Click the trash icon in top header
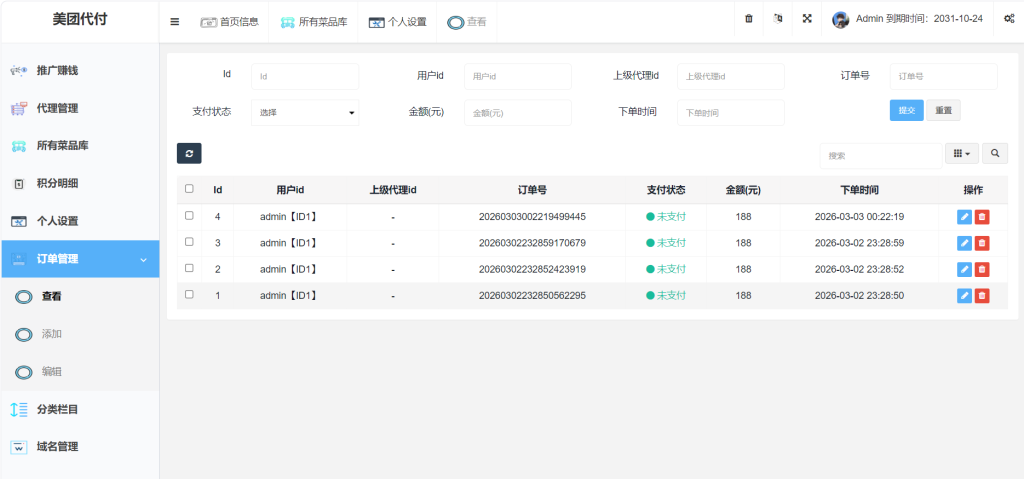 (x=749, y=19)
